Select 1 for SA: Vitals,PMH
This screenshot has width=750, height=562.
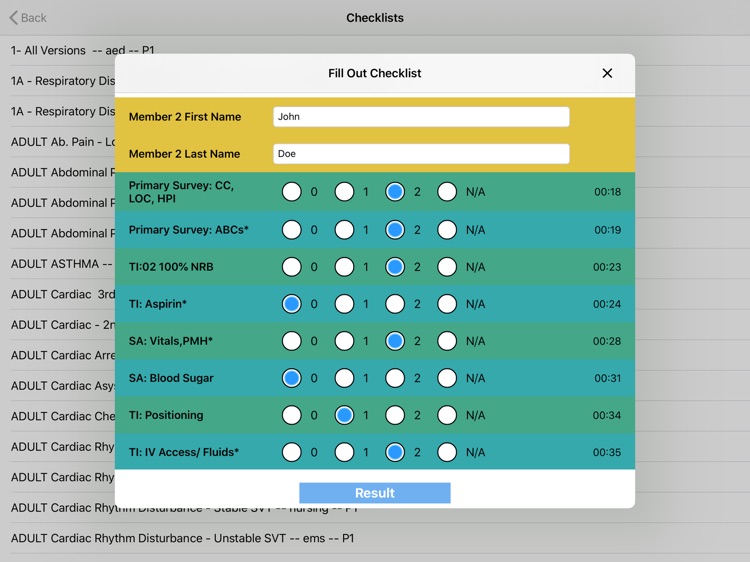point(344,341)
